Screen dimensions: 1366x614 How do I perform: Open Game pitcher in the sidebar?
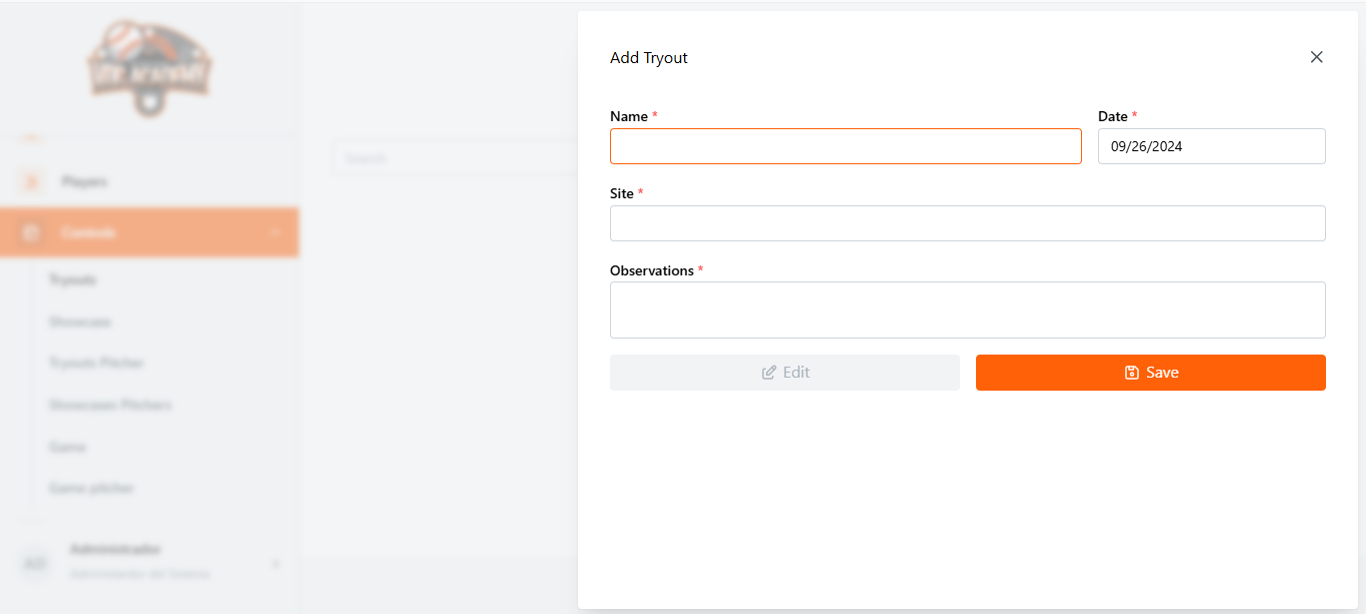(91, 488)
